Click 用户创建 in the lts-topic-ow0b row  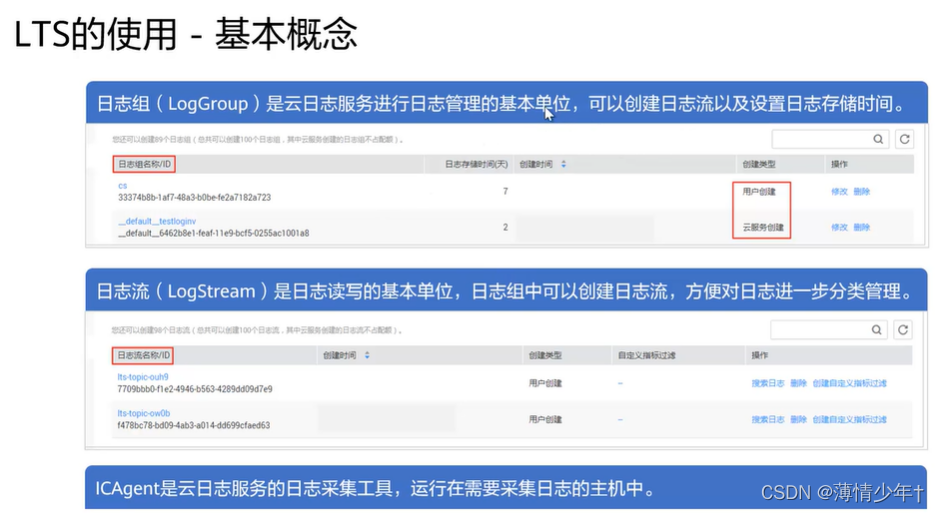[x=545, y=420]
